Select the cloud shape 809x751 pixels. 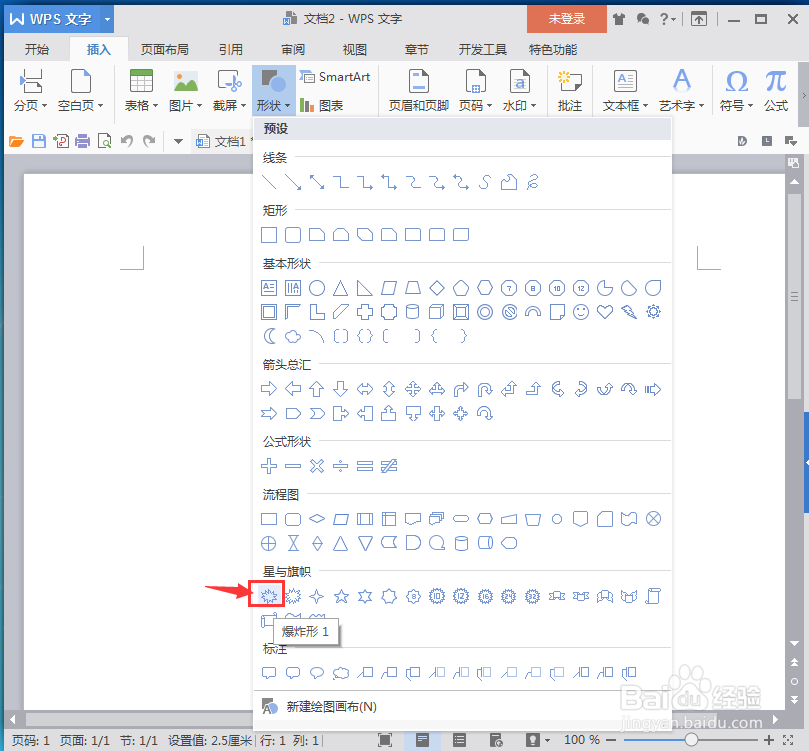coord(293,336)
